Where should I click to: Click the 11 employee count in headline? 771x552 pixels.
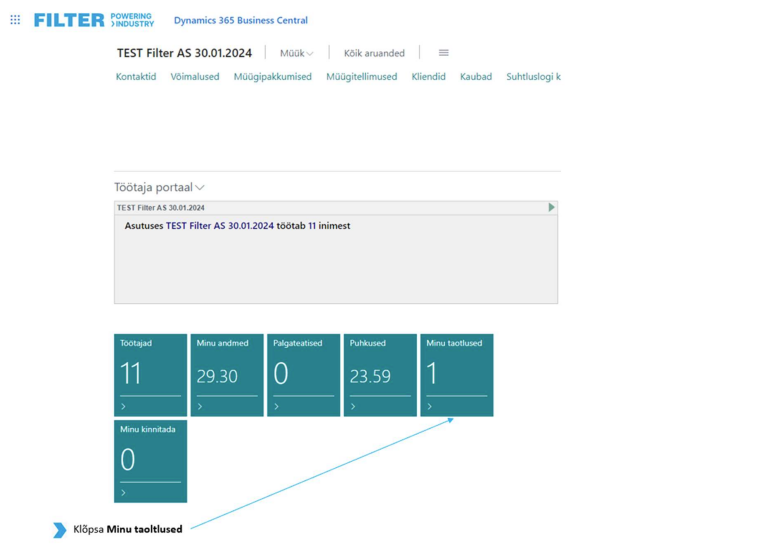coord(312,226)
